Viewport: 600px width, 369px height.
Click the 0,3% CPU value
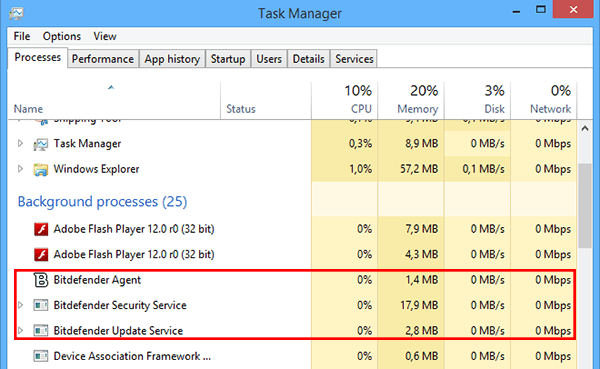point(360,144)
